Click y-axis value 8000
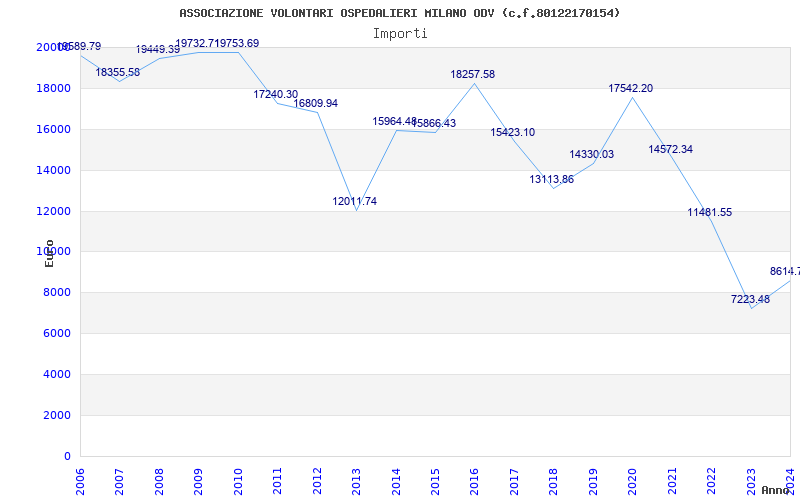This screenshot has height=500, width=800. [56, 293]
